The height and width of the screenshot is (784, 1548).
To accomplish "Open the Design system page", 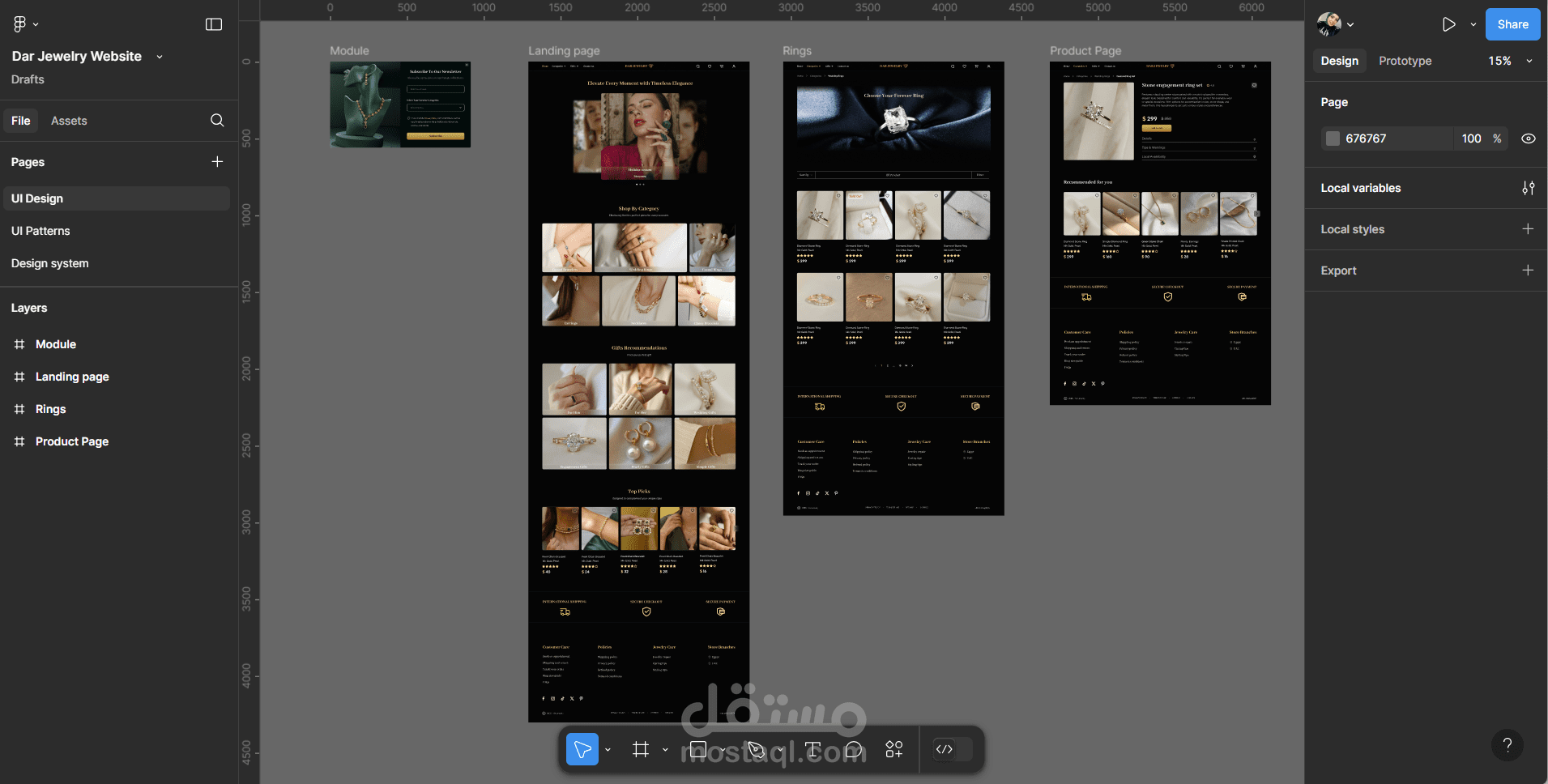I will 116,263.
